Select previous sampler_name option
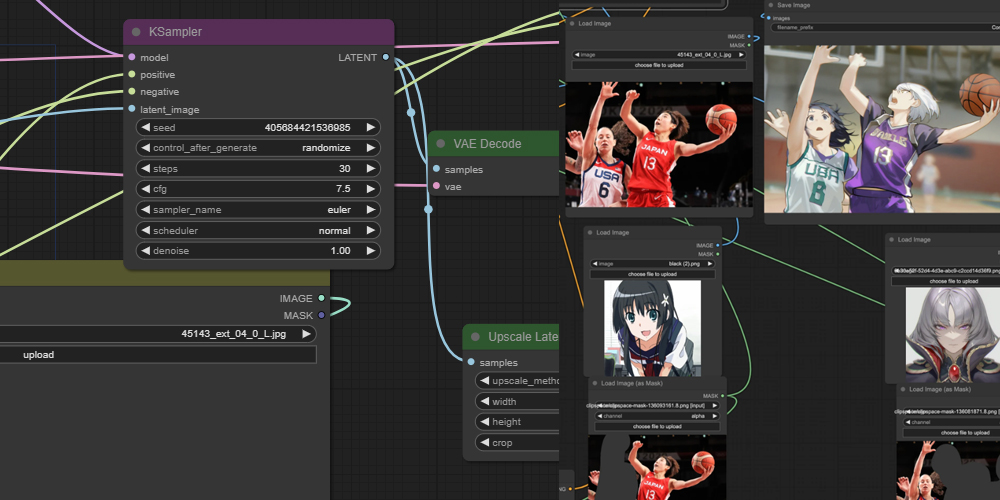Image resolution: width=1000 pixels, height=500 pixels. (x=145, y=209)
